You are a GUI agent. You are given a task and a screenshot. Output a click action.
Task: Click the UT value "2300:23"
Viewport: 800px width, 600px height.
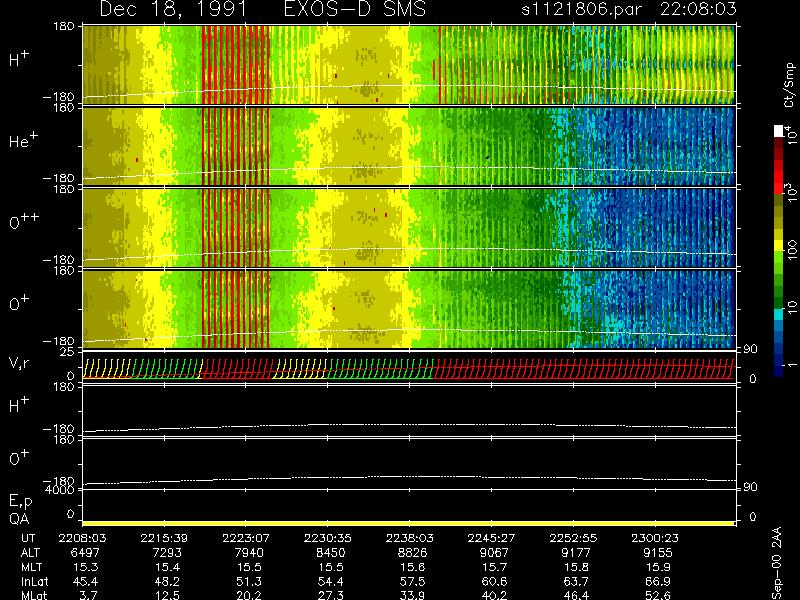point(655,538)
